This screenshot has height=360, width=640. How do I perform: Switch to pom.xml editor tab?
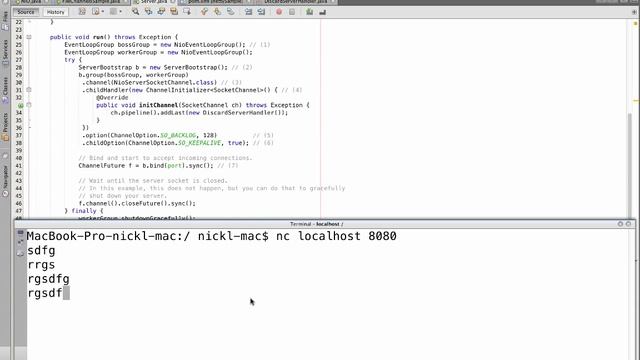click(x=214, y=2)
